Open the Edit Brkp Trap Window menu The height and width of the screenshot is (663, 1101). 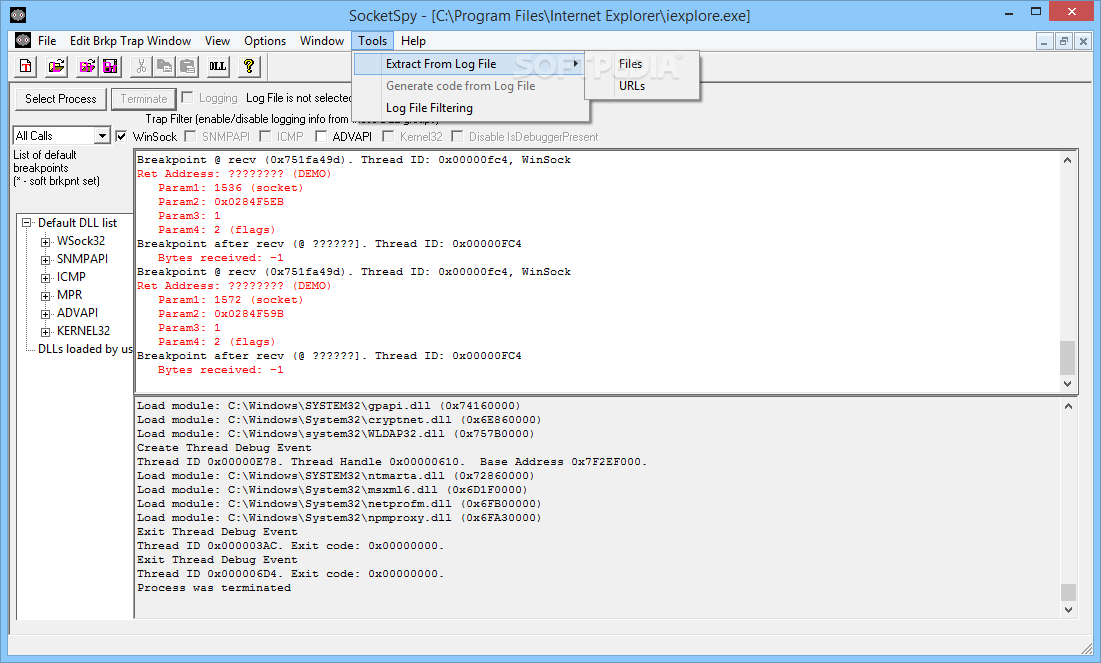point(131,41)
